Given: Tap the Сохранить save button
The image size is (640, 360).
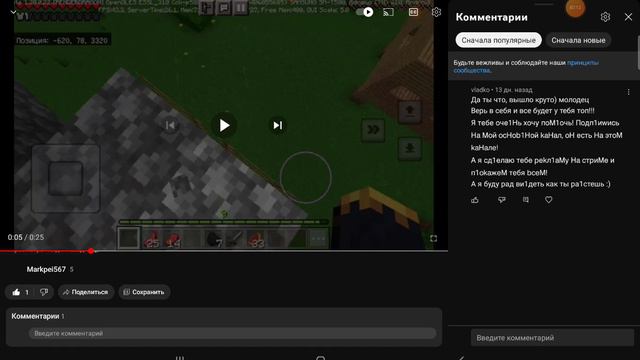Looking at the screenshot, I should pyautogui.click(x=144, y=292).
